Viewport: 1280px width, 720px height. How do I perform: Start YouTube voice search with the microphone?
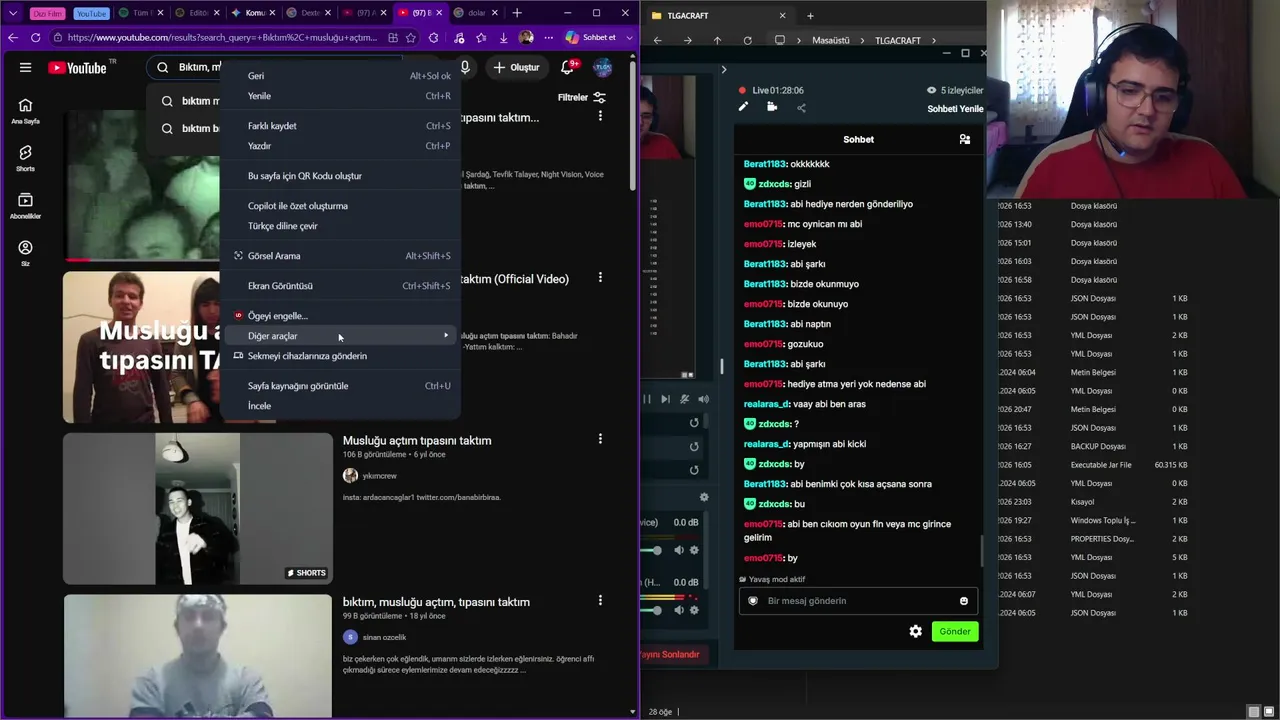[x=465, y=67]
